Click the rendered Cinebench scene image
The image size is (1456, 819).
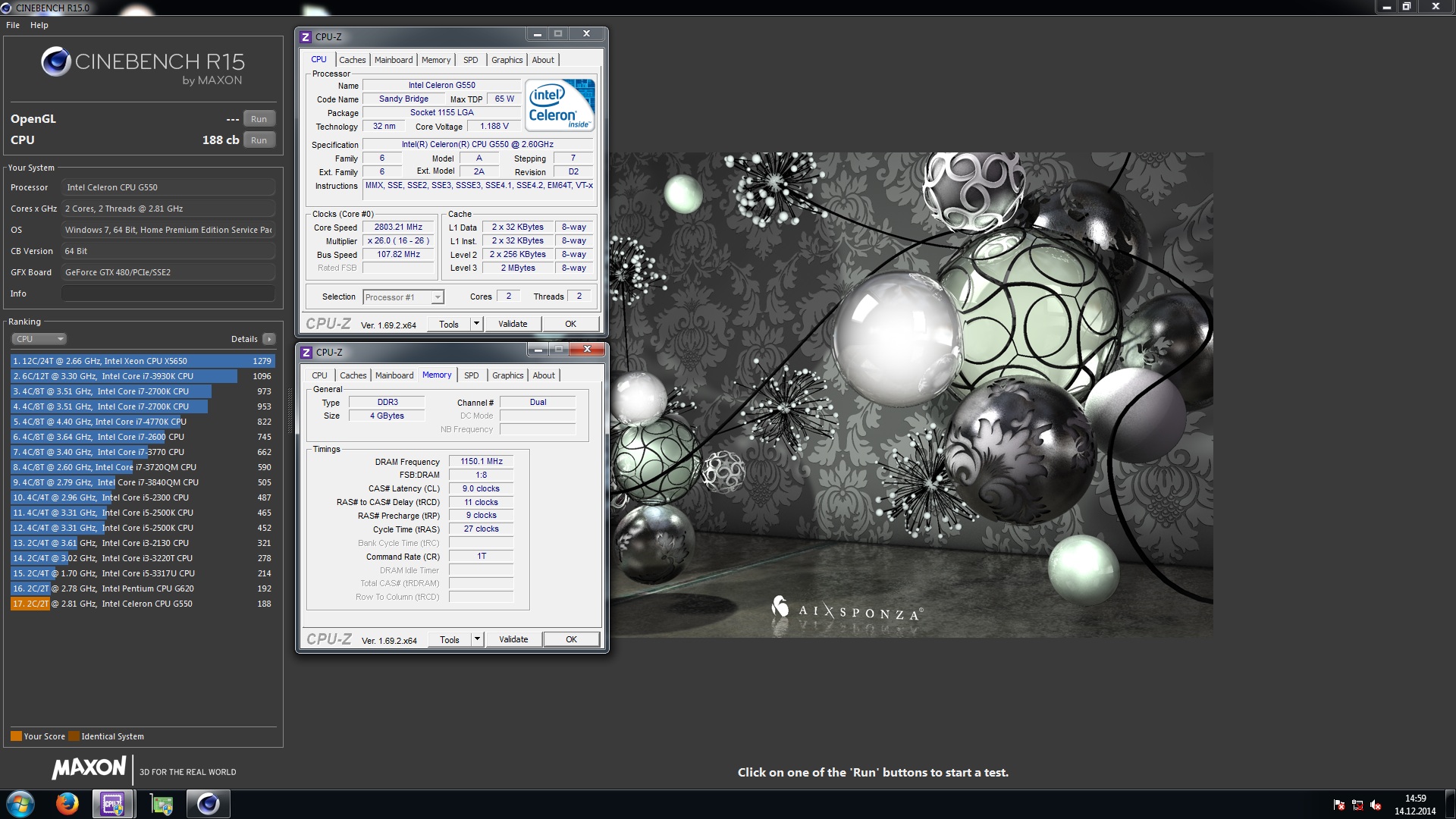pos(912,394)
